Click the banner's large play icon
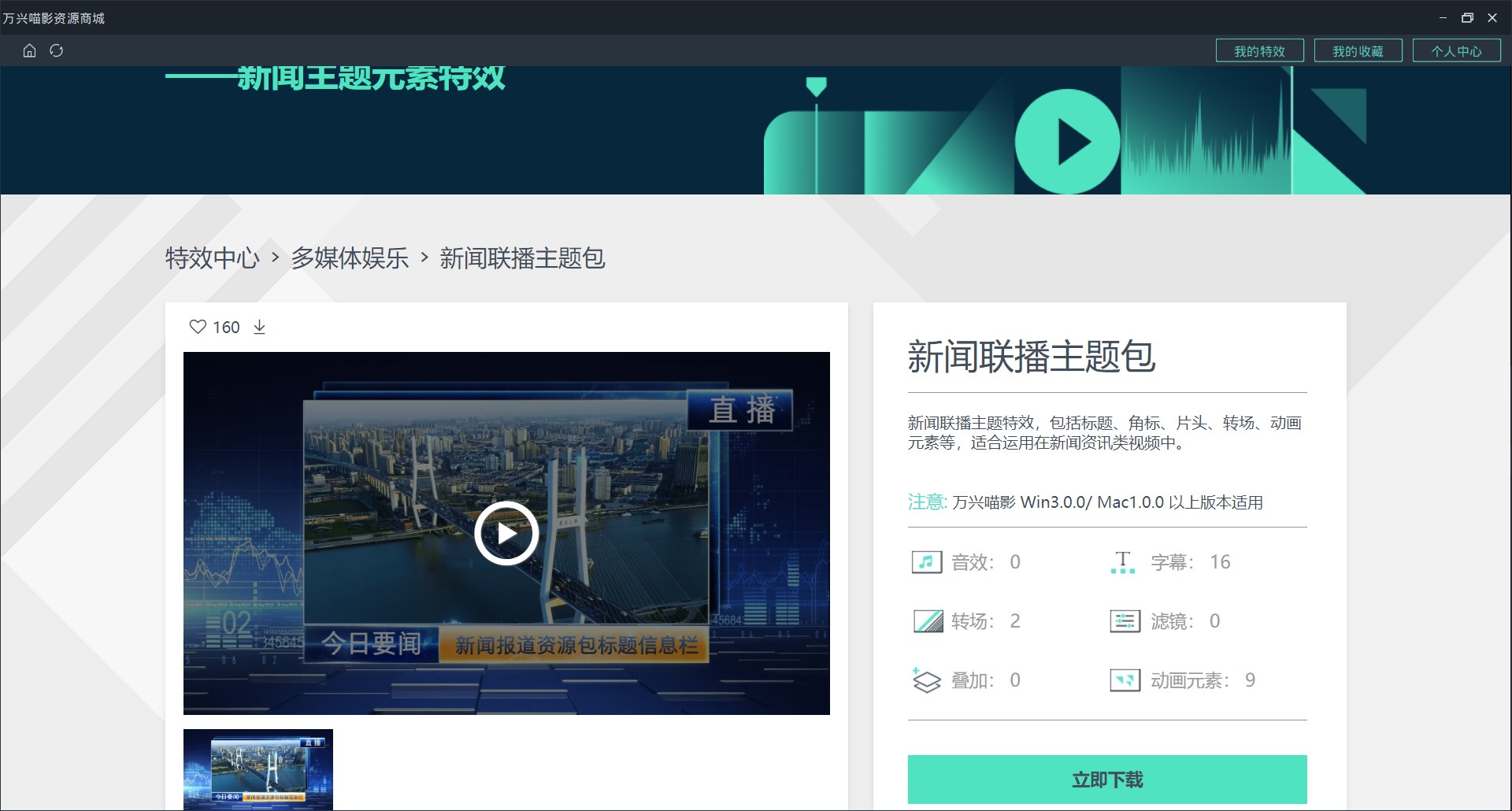The width and height of the screenshot is (1512, 811). [1067, 142]
